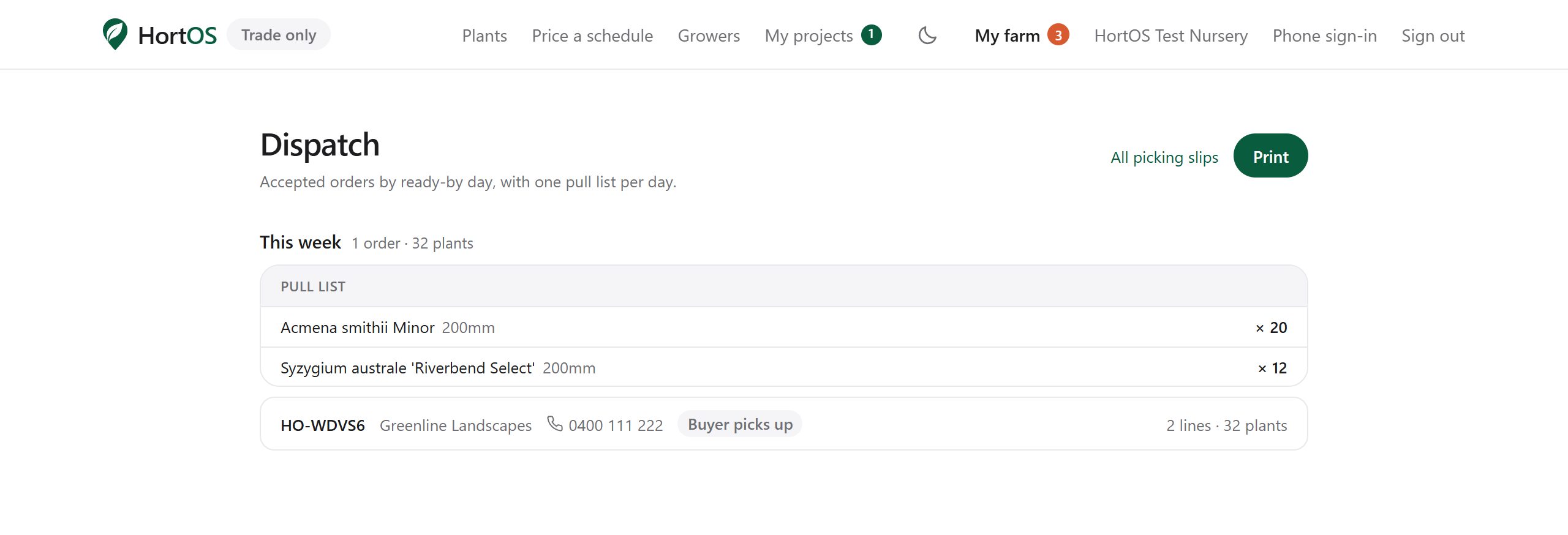The height and width of the screenshot is (535, 1568).
Task: Select the Syzygium australe 'Riverbend Select' row
Action: tap(783, 367)
